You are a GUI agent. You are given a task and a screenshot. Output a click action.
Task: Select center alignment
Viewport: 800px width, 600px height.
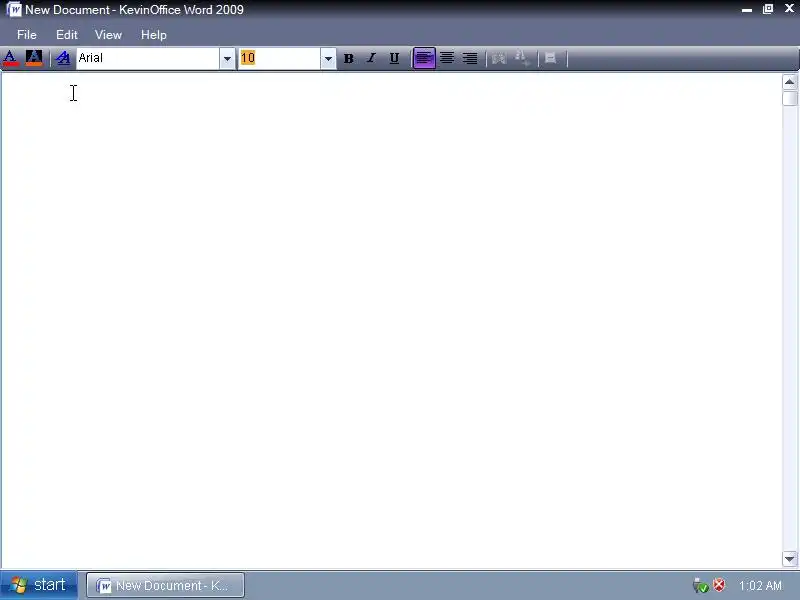click(447, 58)
